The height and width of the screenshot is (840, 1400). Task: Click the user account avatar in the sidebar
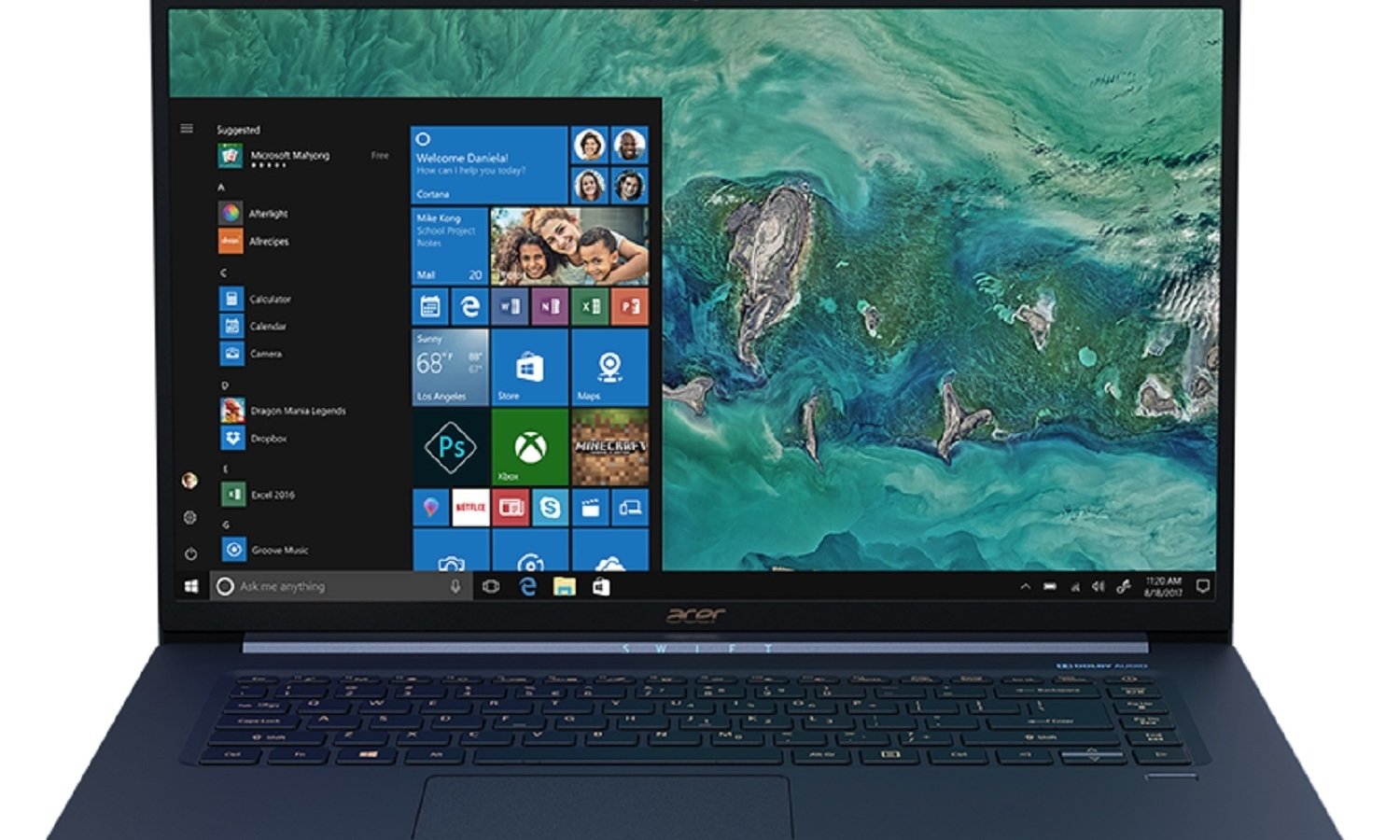click(x=189, y=479)
